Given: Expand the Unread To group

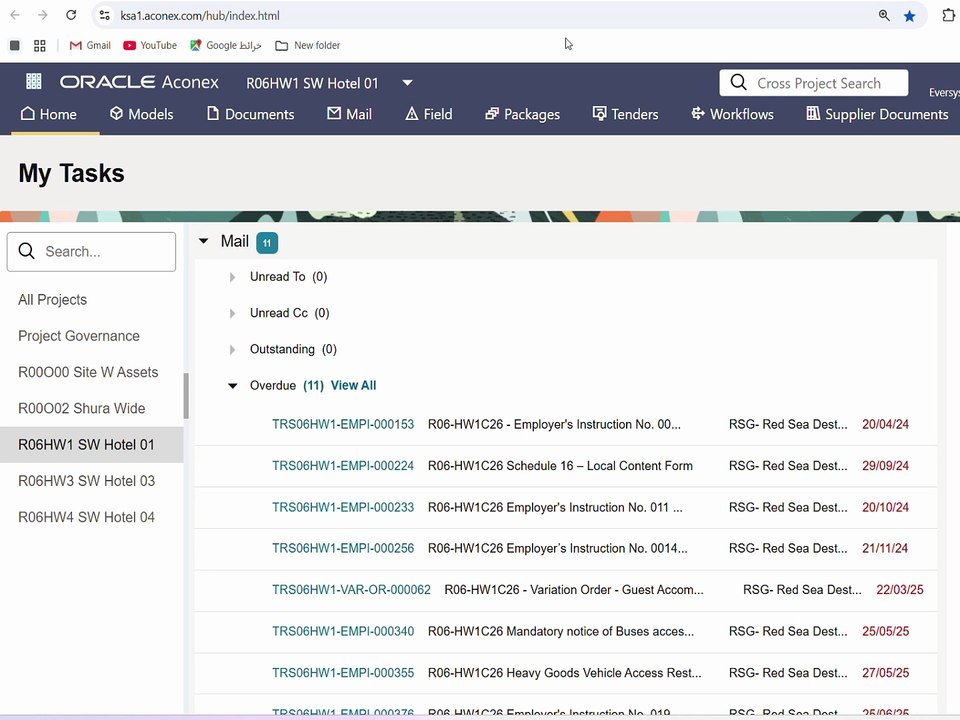Looking at the screenshot, I should point(232,277).
